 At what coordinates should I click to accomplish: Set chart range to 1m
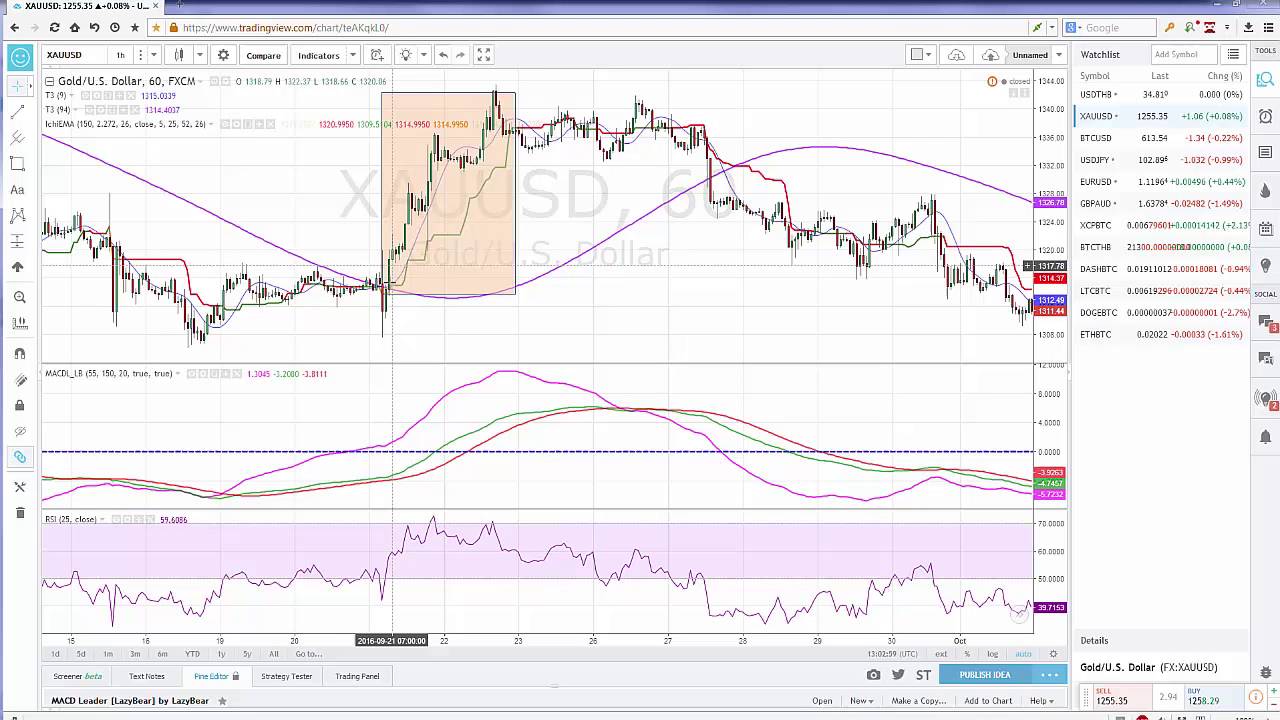coord(108,654)
